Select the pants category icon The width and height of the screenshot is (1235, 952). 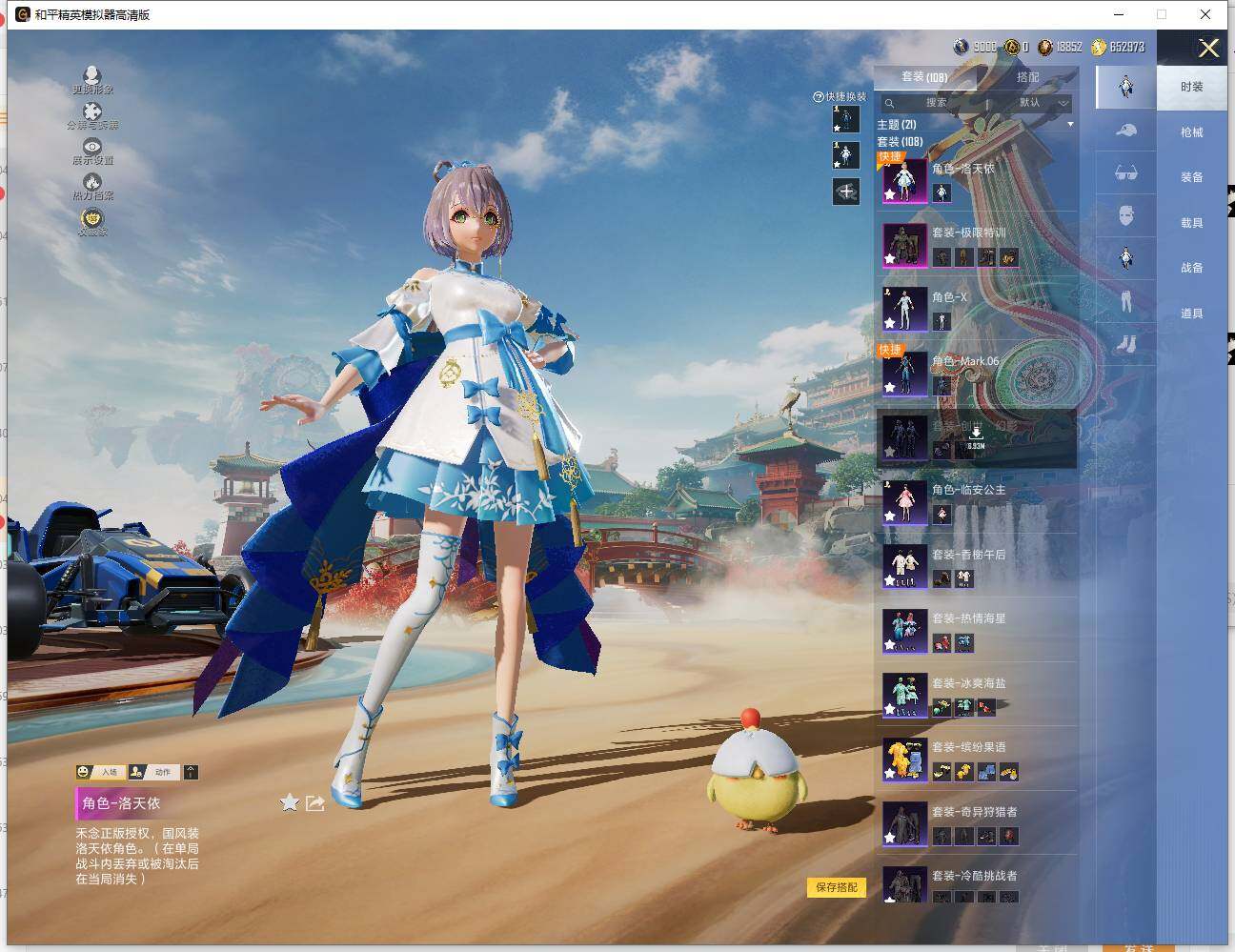[1125, 301]
